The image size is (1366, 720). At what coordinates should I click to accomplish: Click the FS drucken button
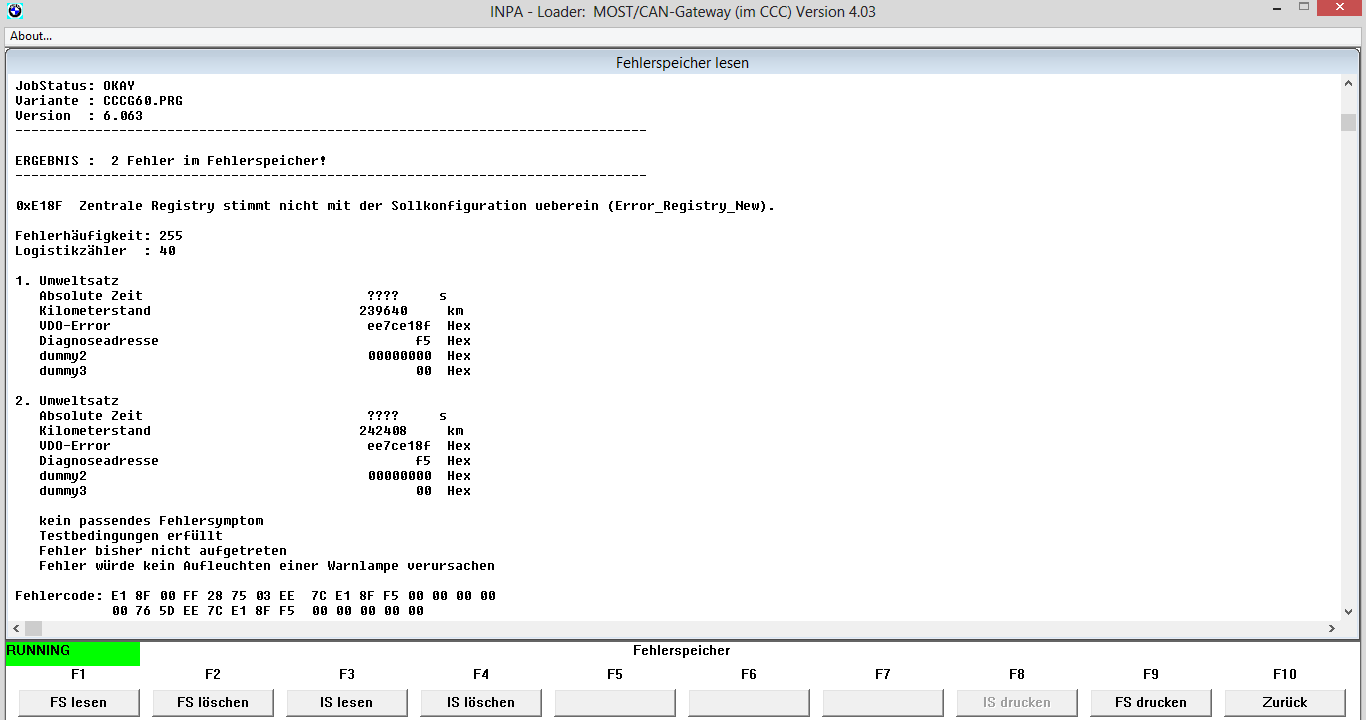[x=1150, y=702]
